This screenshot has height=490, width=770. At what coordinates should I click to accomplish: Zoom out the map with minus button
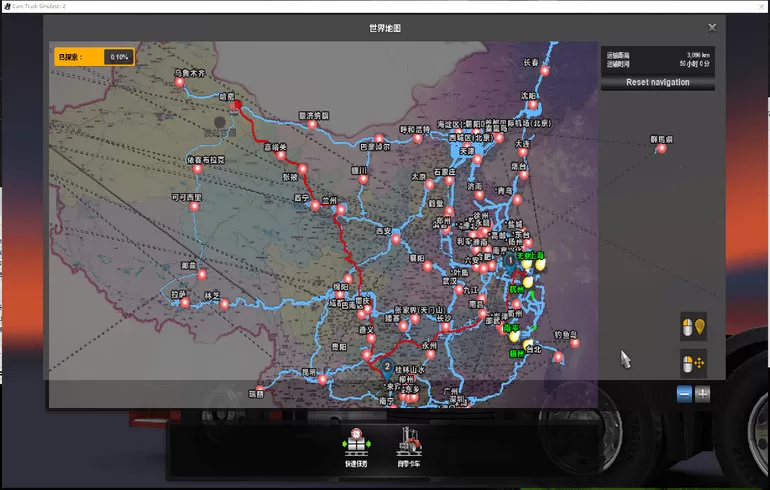click(684, 394)
